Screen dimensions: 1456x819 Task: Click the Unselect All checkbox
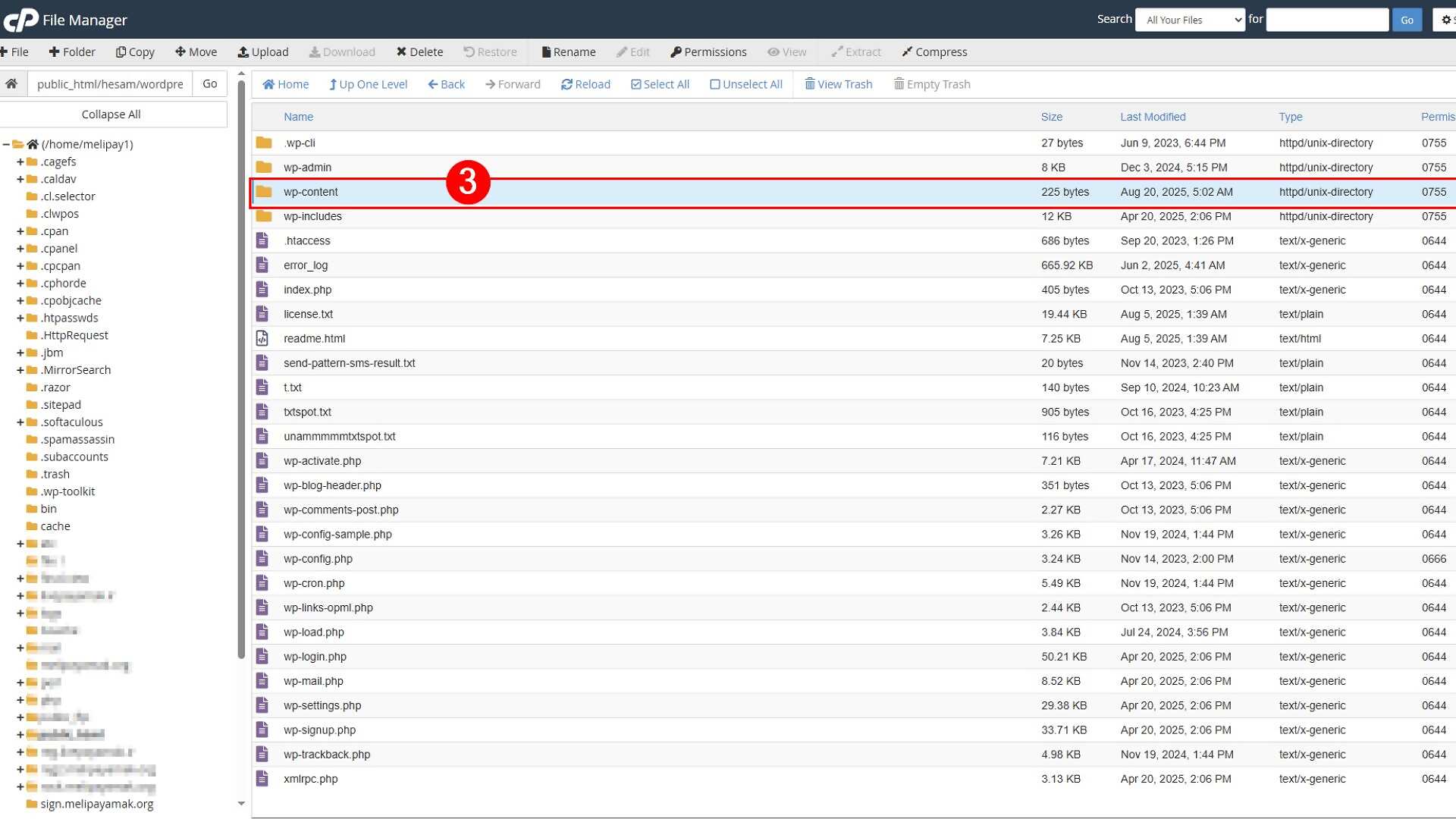click(714, 84)
